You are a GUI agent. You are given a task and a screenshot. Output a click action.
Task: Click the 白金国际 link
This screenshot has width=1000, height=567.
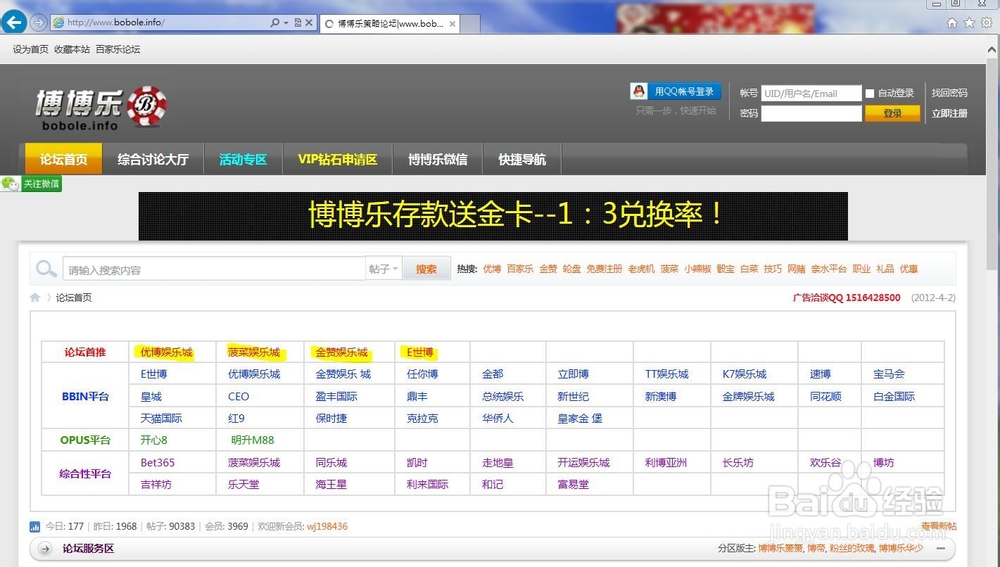click(894, 396)
